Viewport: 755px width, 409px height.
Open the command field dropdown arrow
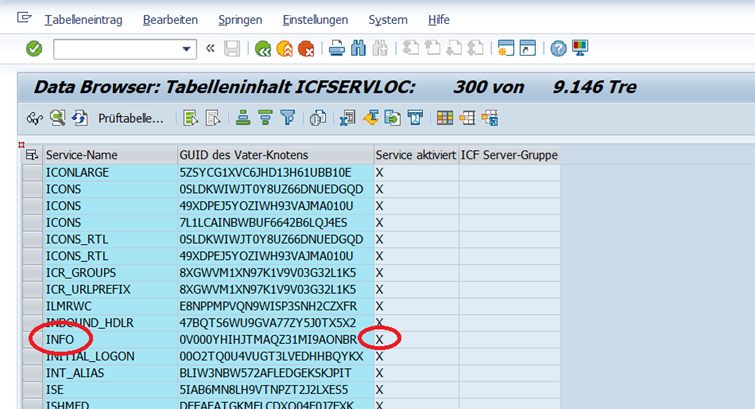click(x=186, y=49)
